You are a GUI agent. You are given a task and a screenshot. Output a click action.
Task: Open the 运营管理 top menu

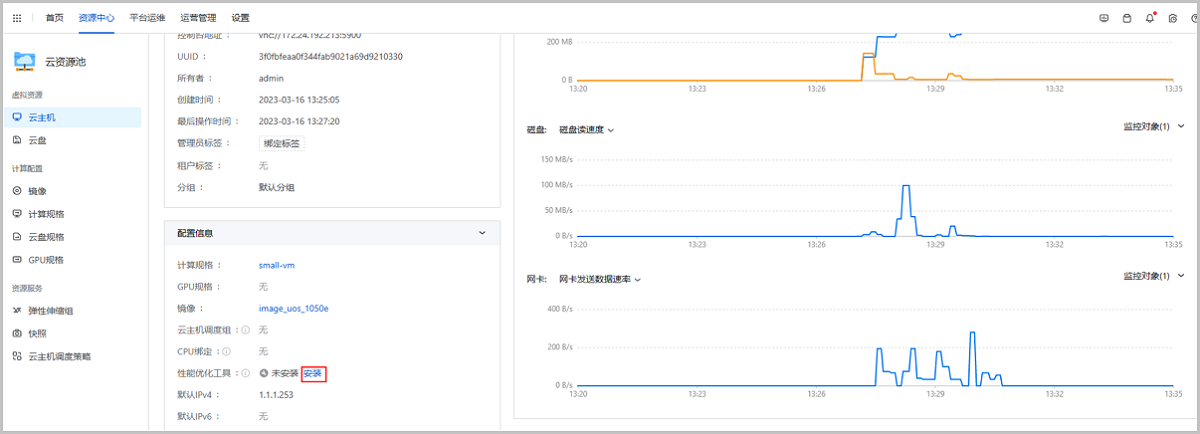click(197, 18)
